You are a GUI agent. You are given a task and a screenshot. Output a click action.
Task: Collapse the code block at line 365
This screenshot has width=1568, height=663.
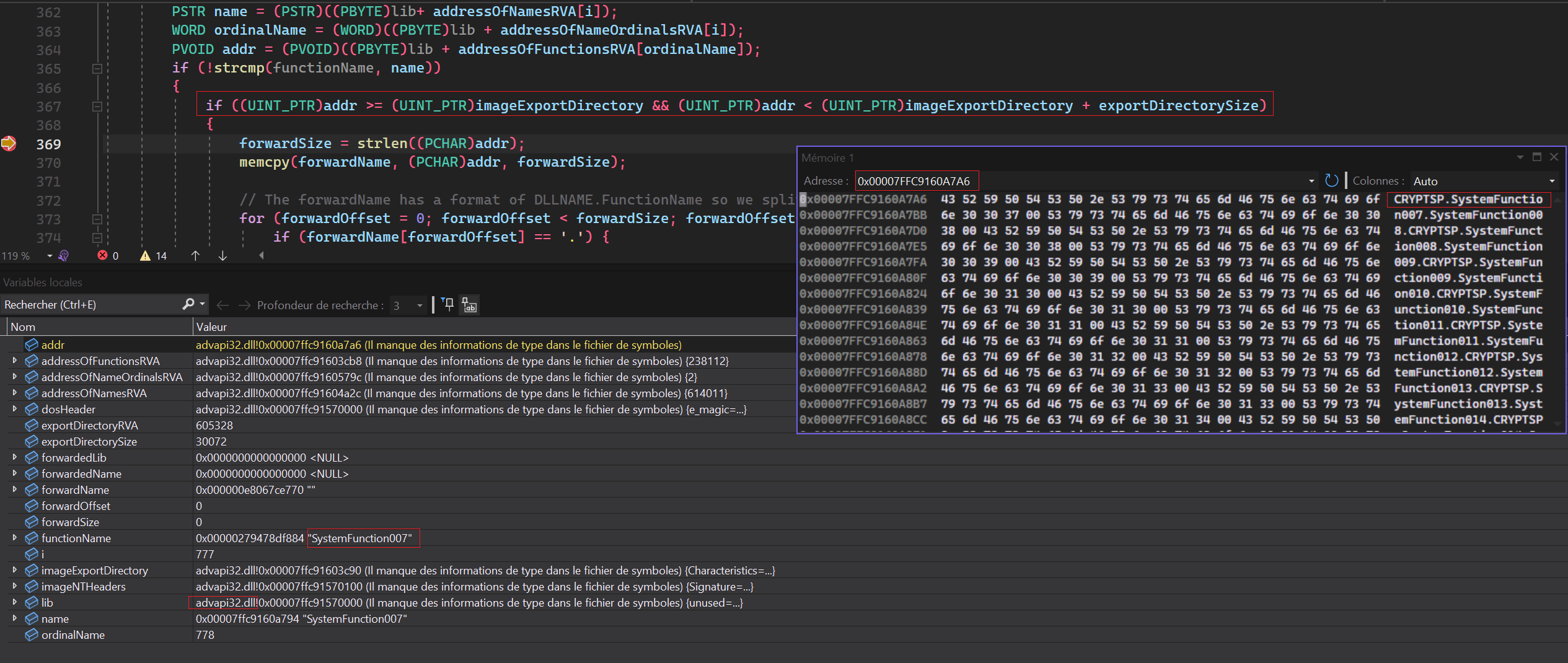pyautogui.click(x=97, y=69)
